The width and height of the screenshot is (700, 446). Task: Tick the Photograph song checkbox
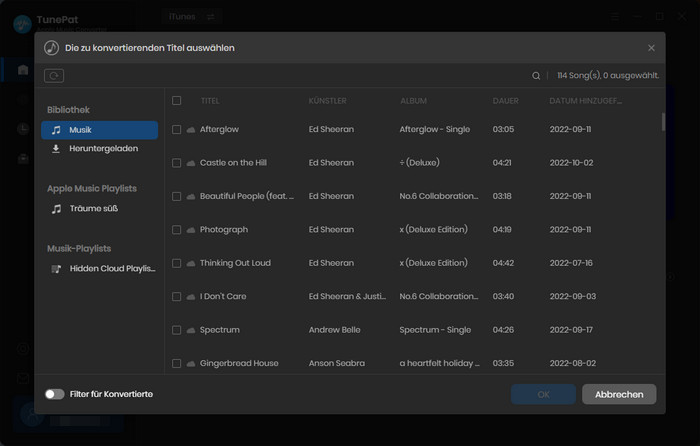(176, 230)
